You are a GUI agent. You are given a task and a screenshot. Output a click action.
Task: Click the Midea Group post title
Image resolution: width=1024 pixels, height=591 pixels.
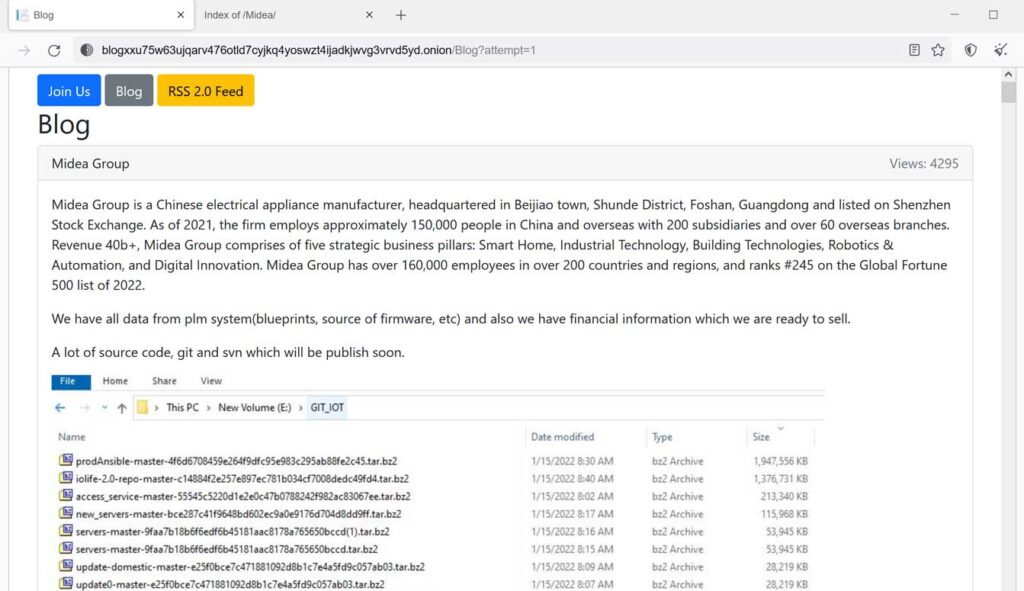(90, 164)
